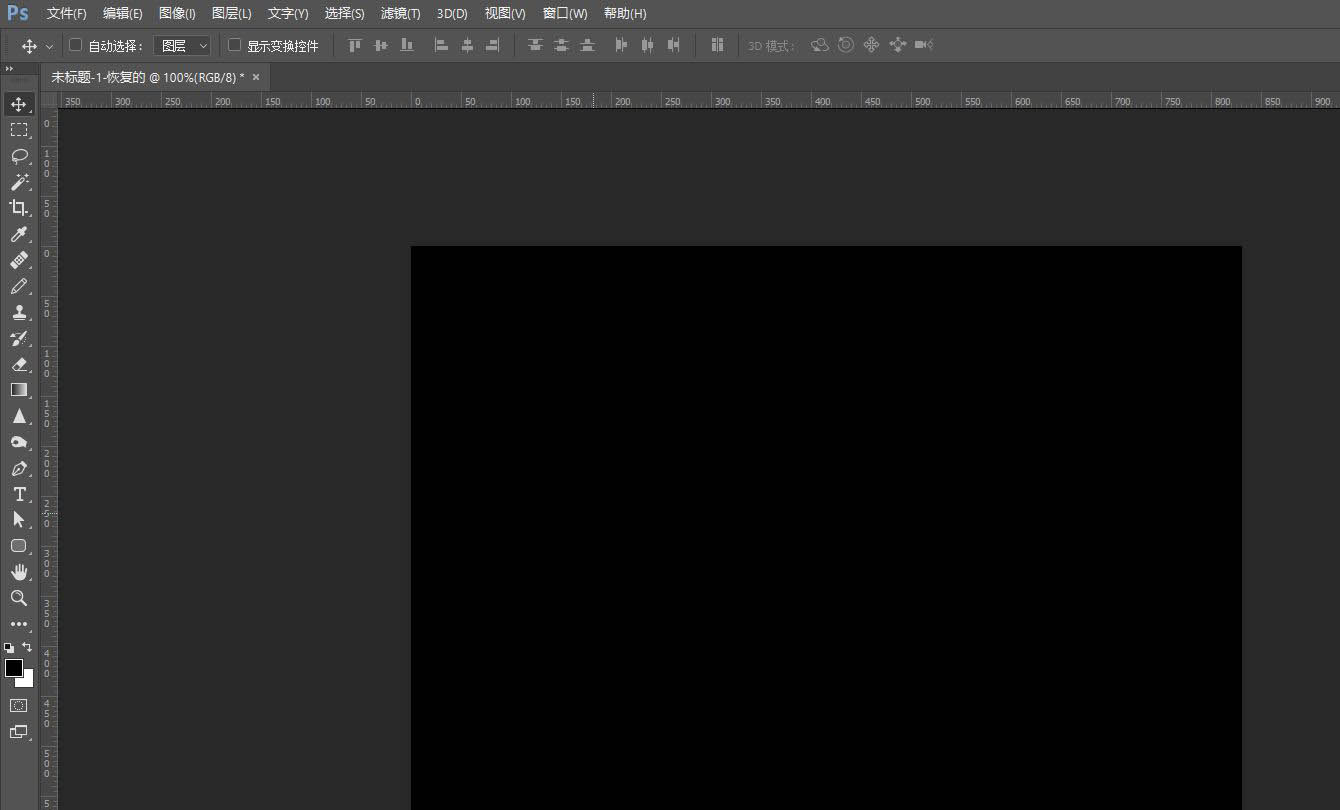The width and height of the screenshot is (1340, 810).
Task: Select the Hand tool
Action: 19,572
